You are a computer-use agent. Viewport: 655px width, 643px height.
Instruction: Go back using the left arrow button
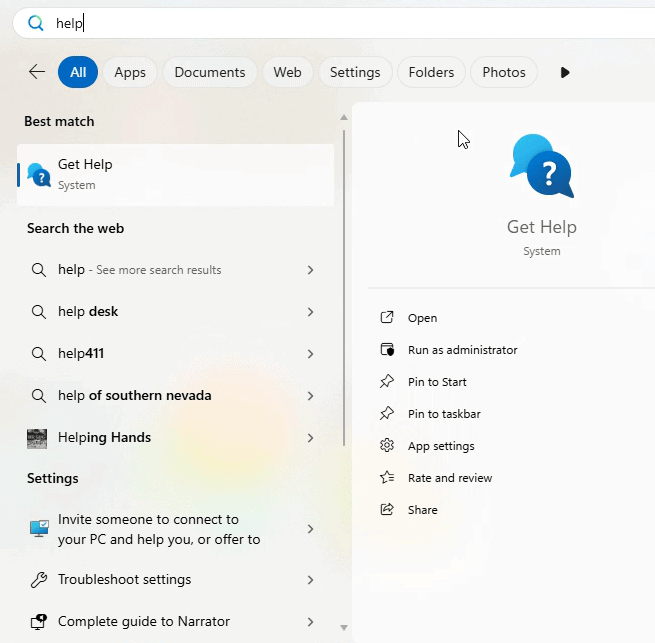click(x=37, y=72)
